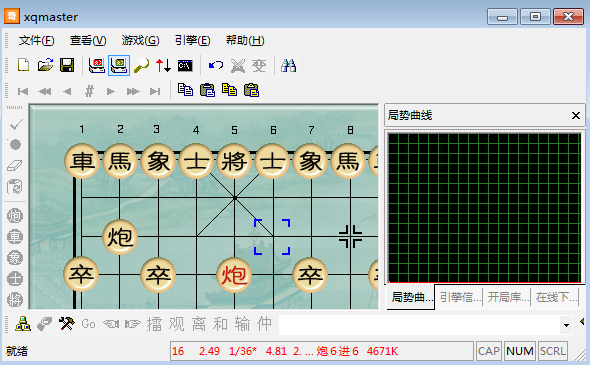Click the tag icon in bottom toolbar
The width and height of the screenshot is (590, 365).
(44, 324)
